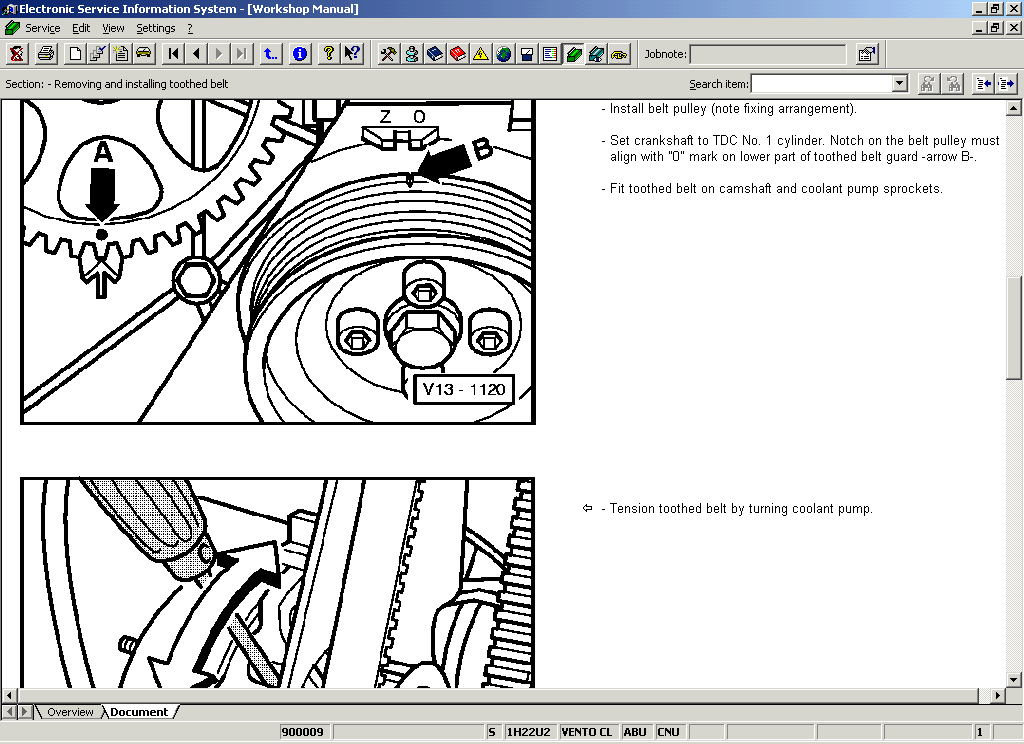This screenshot has width=1024, height=744.
Task: Click the coolant pump tensioning illustration
Action: pos(278,583)
